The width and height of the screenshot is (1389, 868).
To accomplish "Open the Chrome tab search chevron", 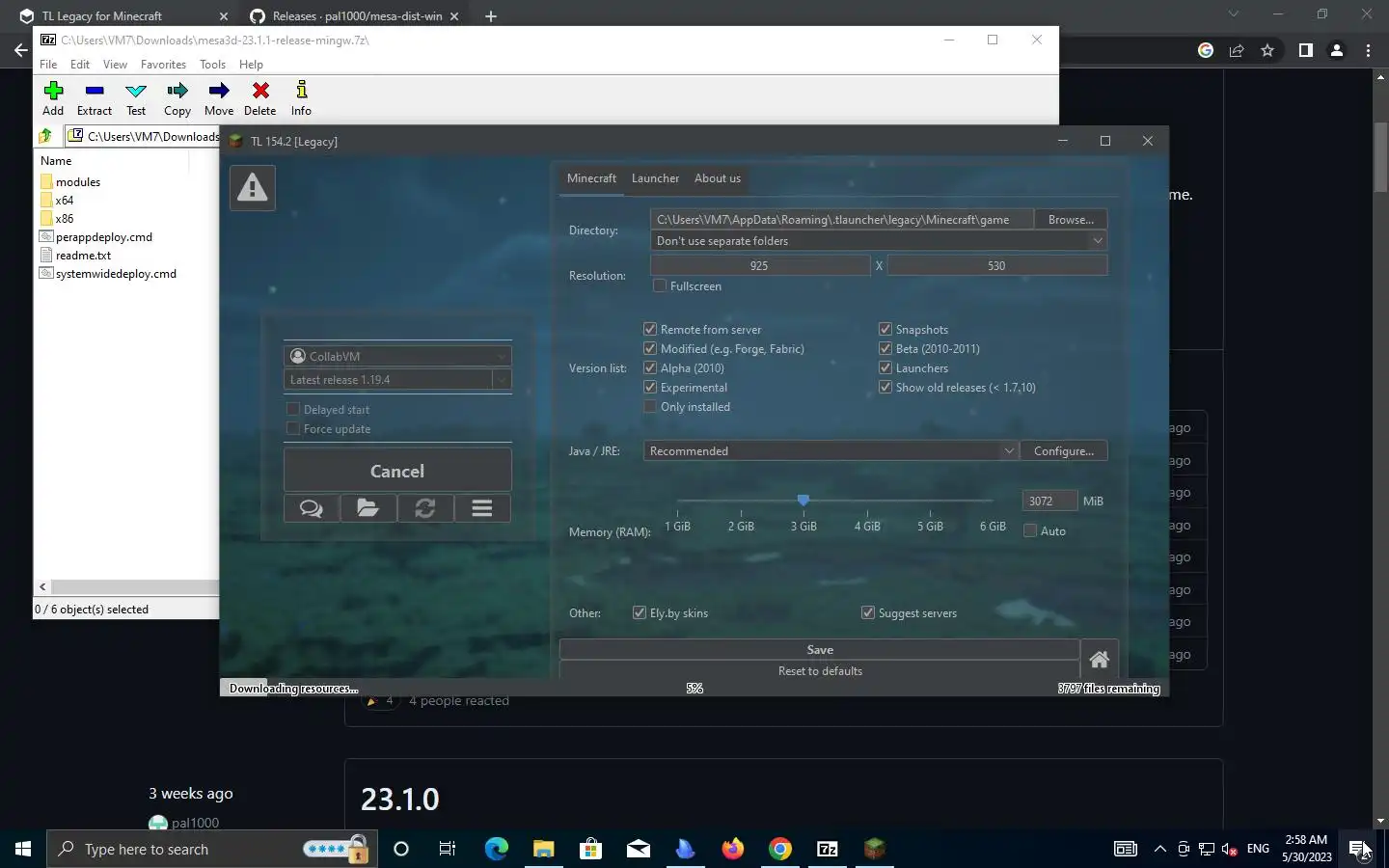I will pos(1233,14).
